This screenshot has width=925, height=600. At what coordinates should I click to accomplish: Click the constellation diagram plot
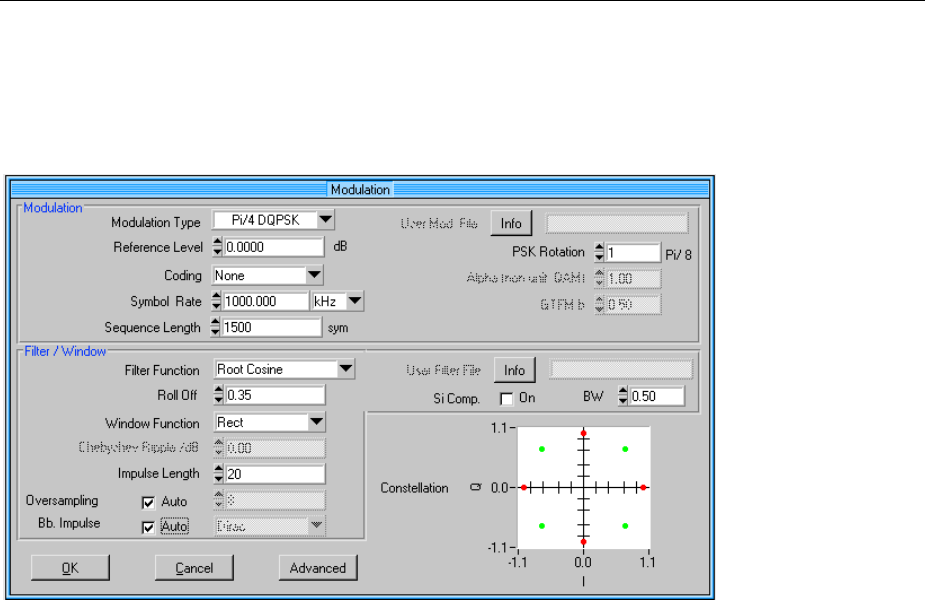pos(583,488)
